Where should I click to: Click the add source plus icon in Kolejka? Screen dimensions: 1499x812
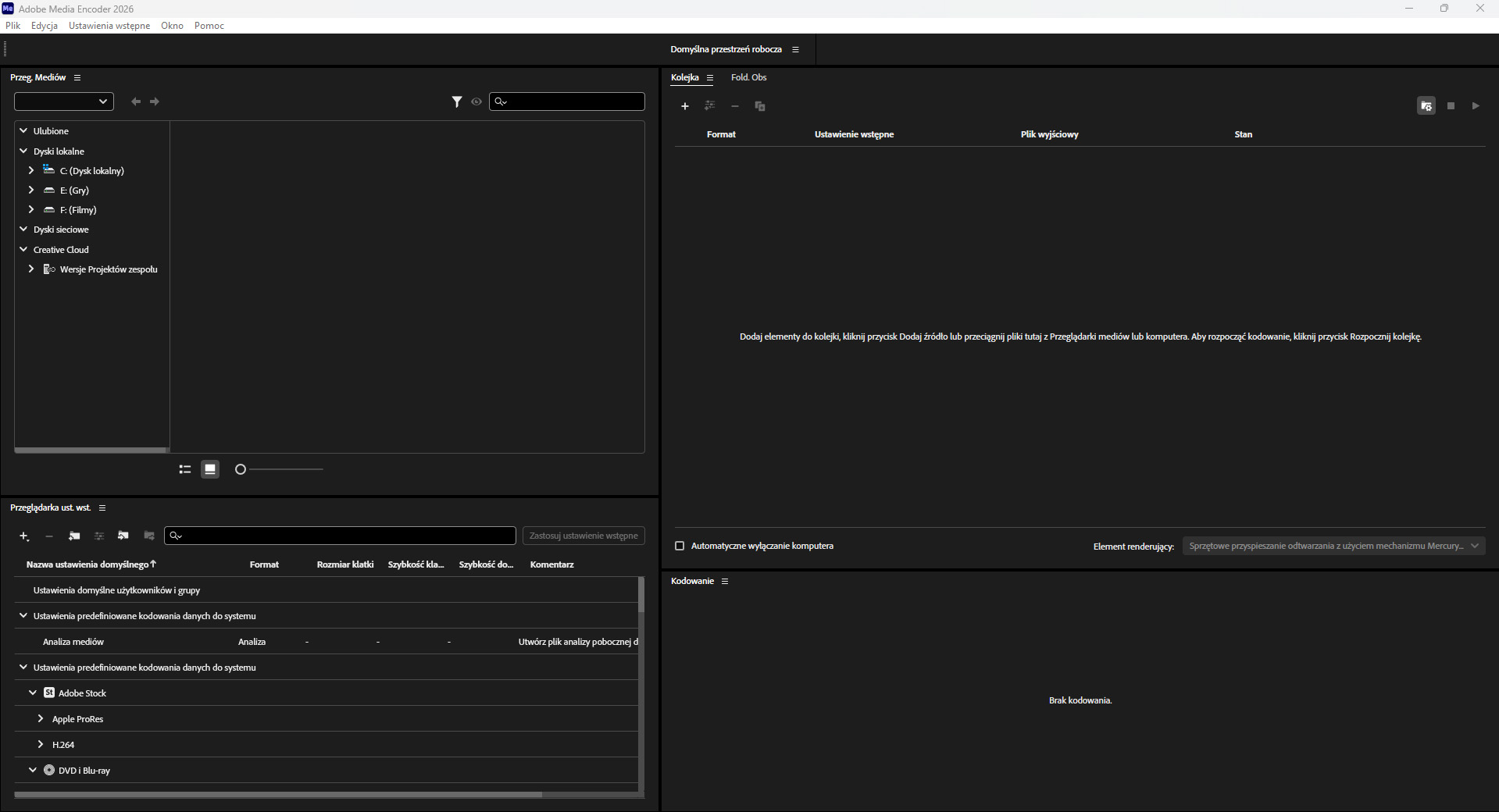(x=685, y=106)
